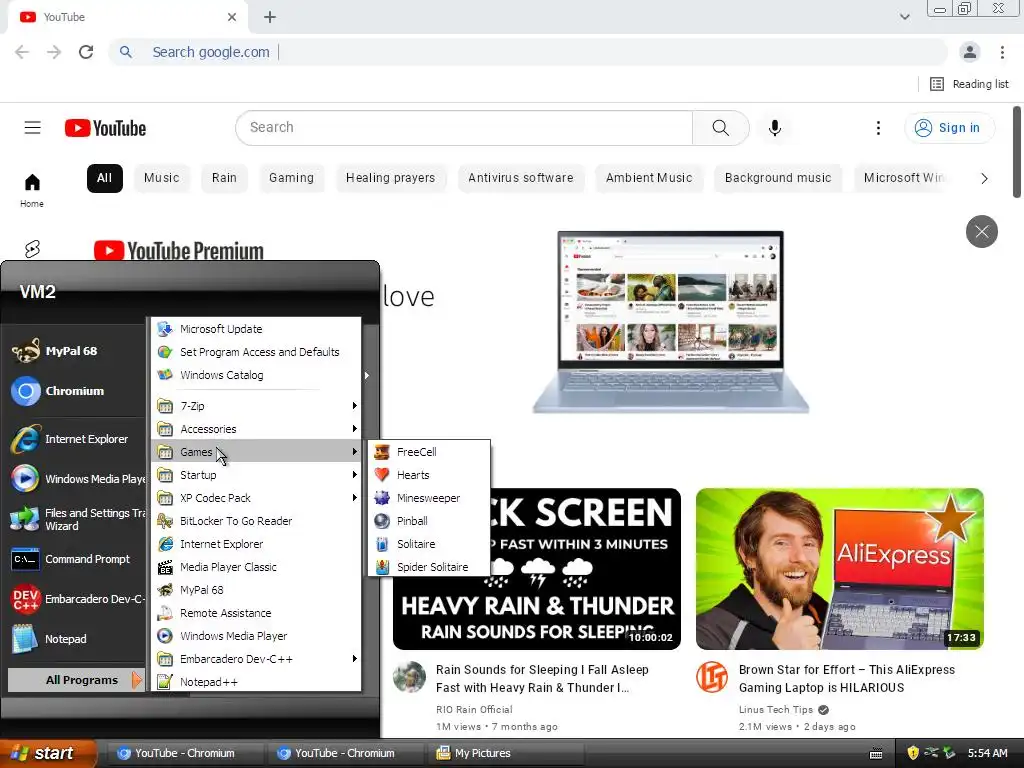Focus the Chromium address bar

(x=528, y=52)
